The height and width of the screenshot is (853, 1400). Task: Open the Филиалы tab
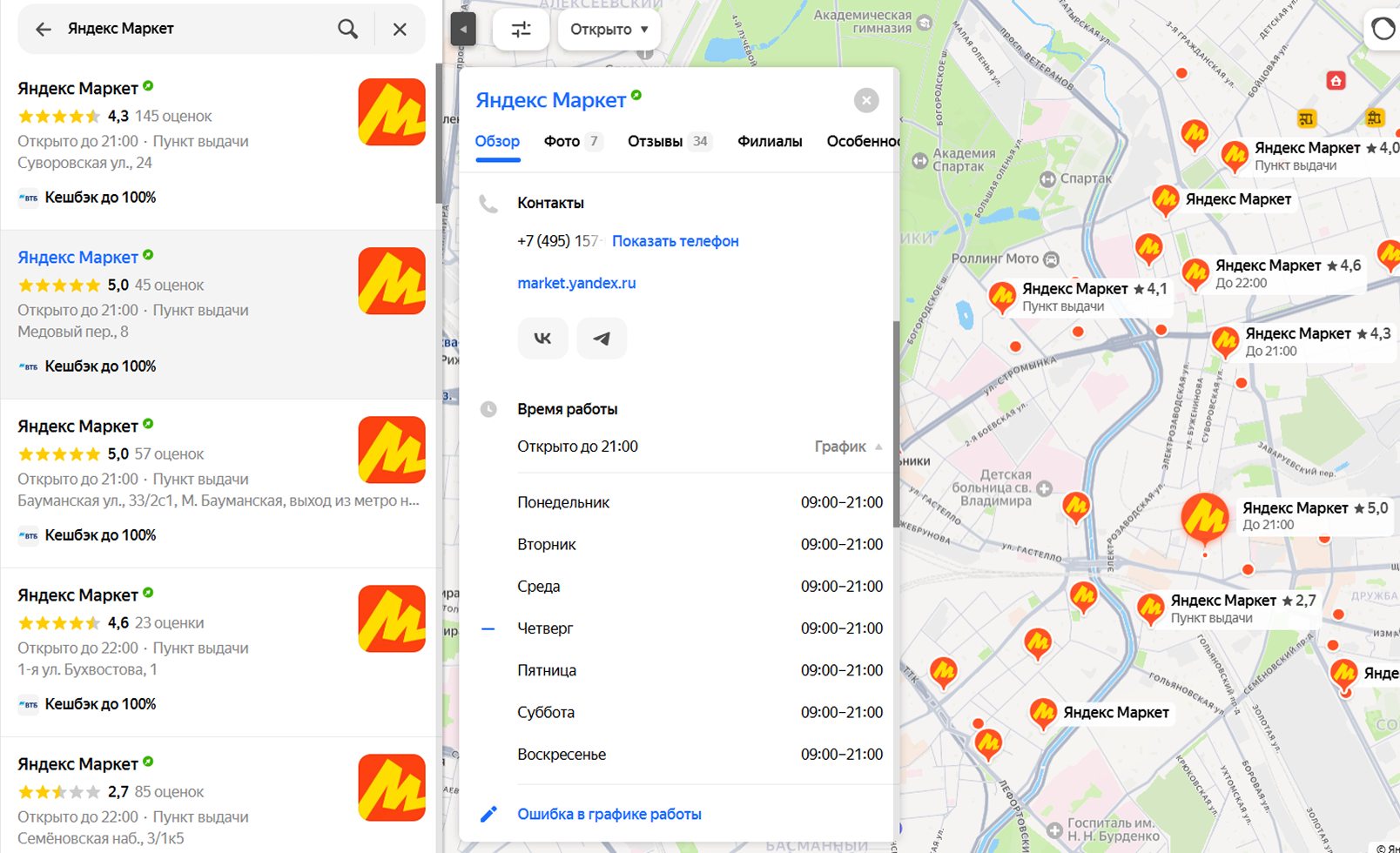(770, 142)
